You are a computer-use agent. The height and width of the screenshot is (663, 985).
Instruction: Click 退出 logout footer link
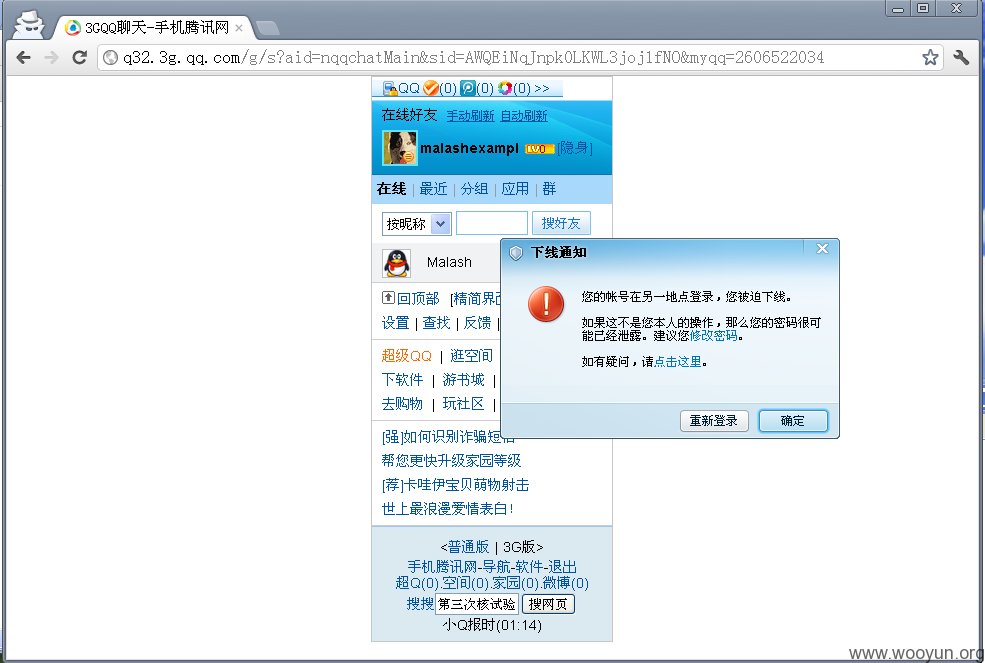[x=562, y=567]
